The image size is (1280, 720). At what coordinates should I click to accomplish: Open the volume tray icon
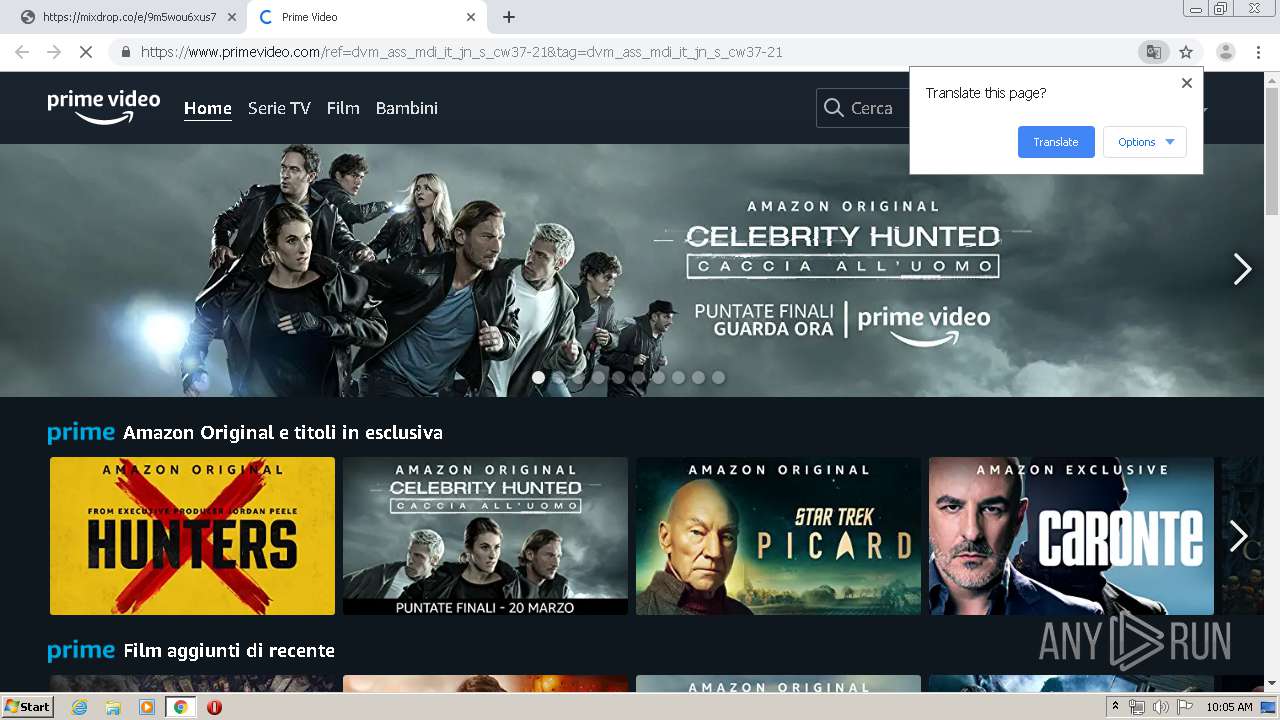click(x=1160, y=707)
